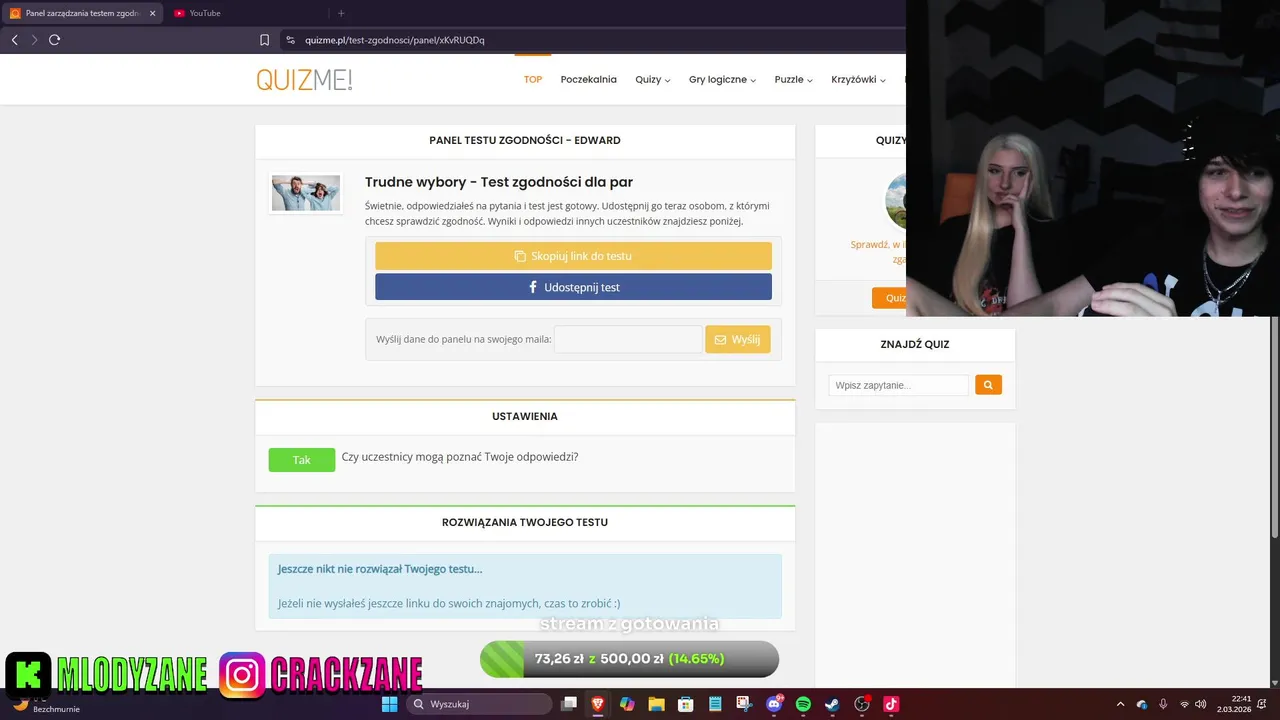The height and width of the screenshot is (720, 1280).
Task: Close the Panel zarządzania testem tab
Action: (152, 13)
